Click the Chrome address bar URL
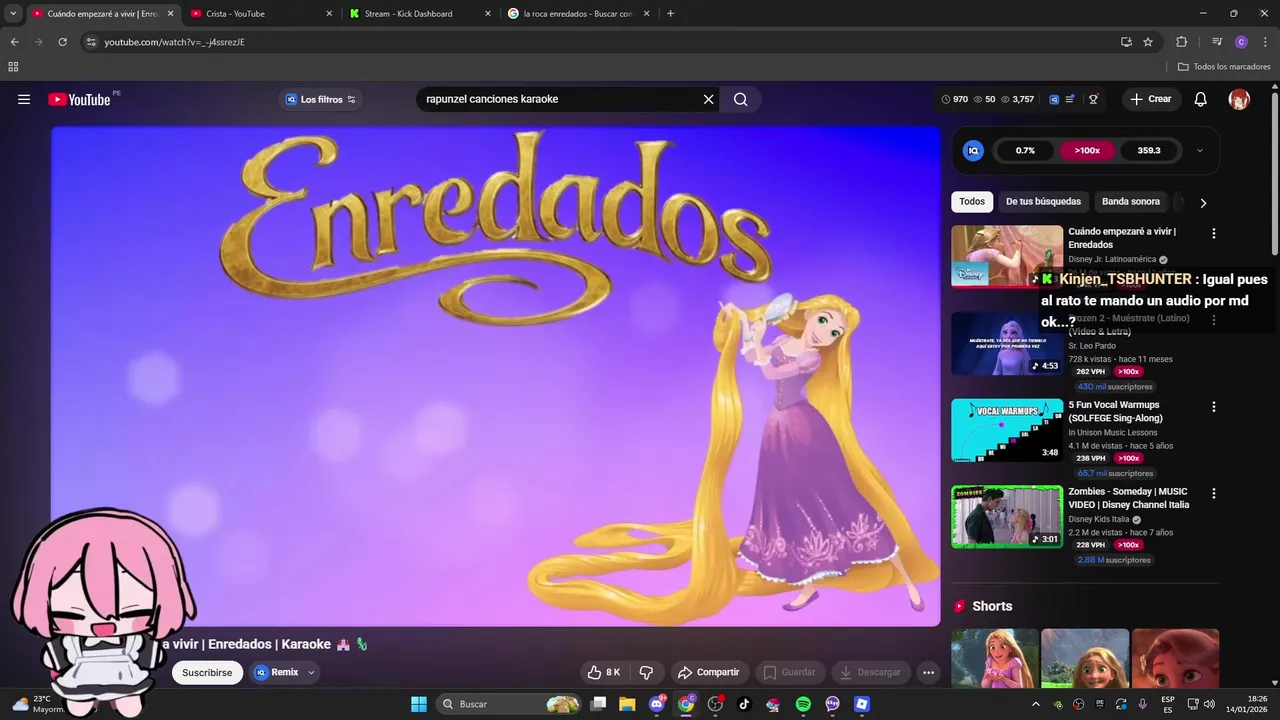The height and width of the screenshot is (720, 1280). click(x=175, y=42)
